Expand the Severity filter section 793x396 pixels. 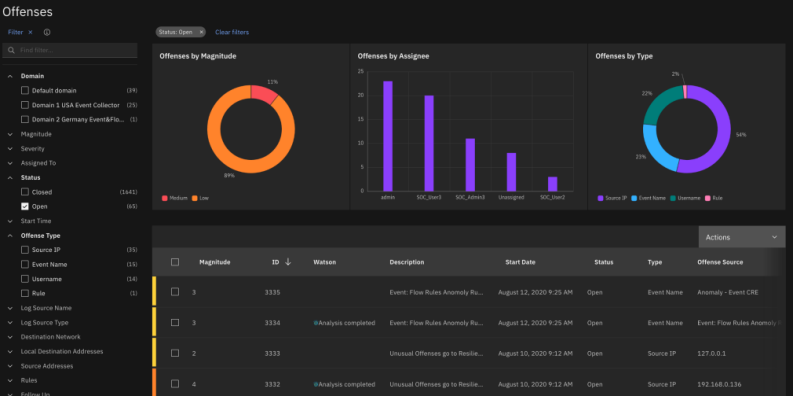[x=10, y=149]
